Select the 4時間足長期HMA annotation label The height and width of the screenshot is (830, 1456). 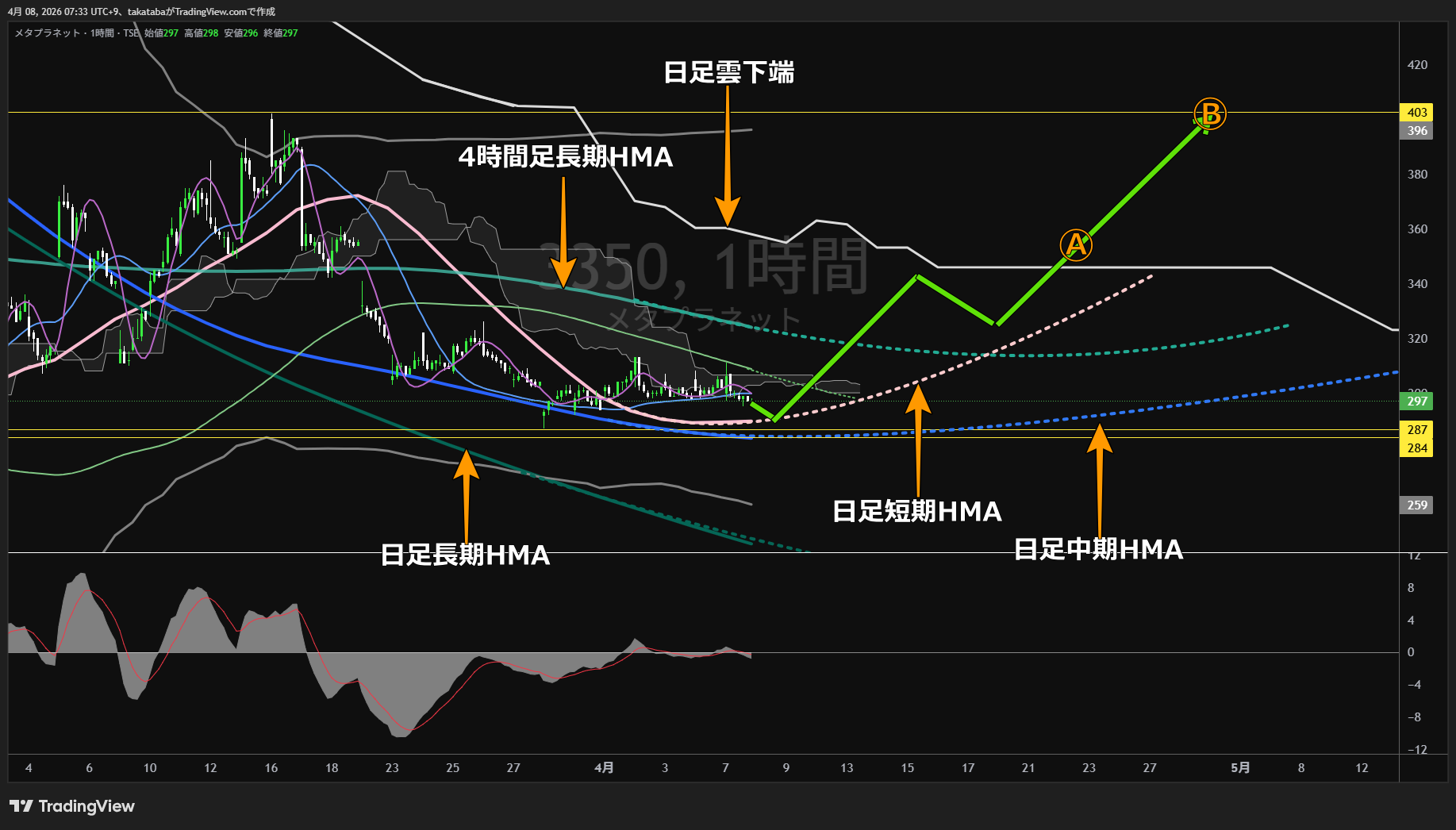[x=566, y=157]
